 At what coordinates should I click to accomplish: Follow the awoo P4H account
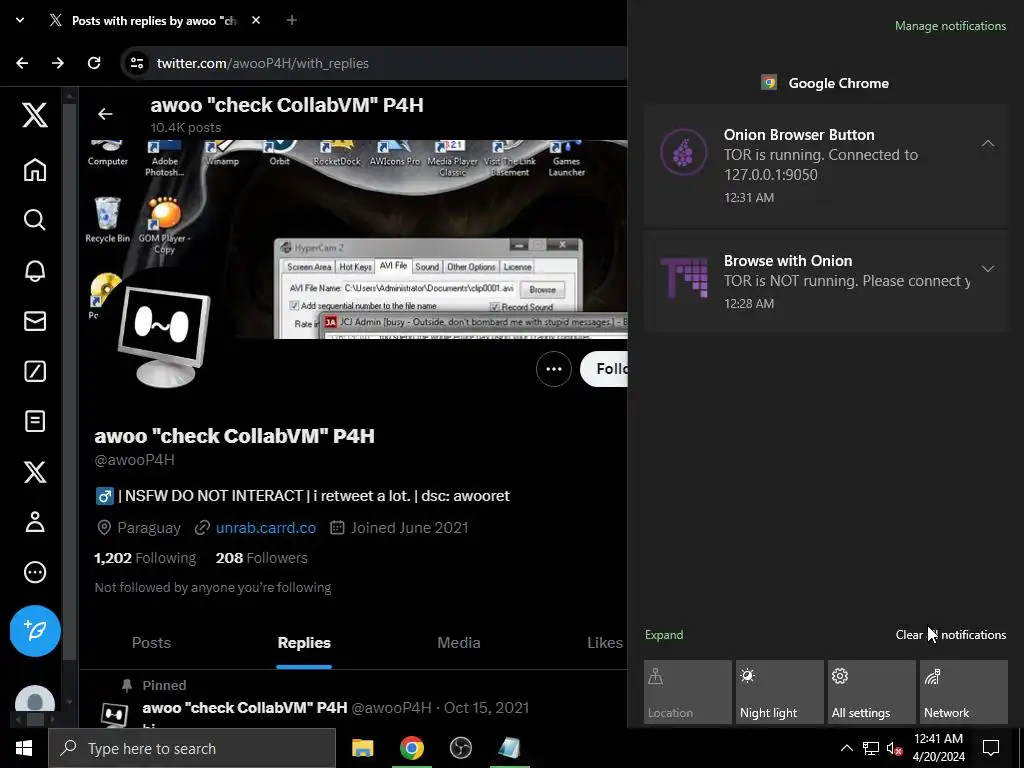click(604, 369)
